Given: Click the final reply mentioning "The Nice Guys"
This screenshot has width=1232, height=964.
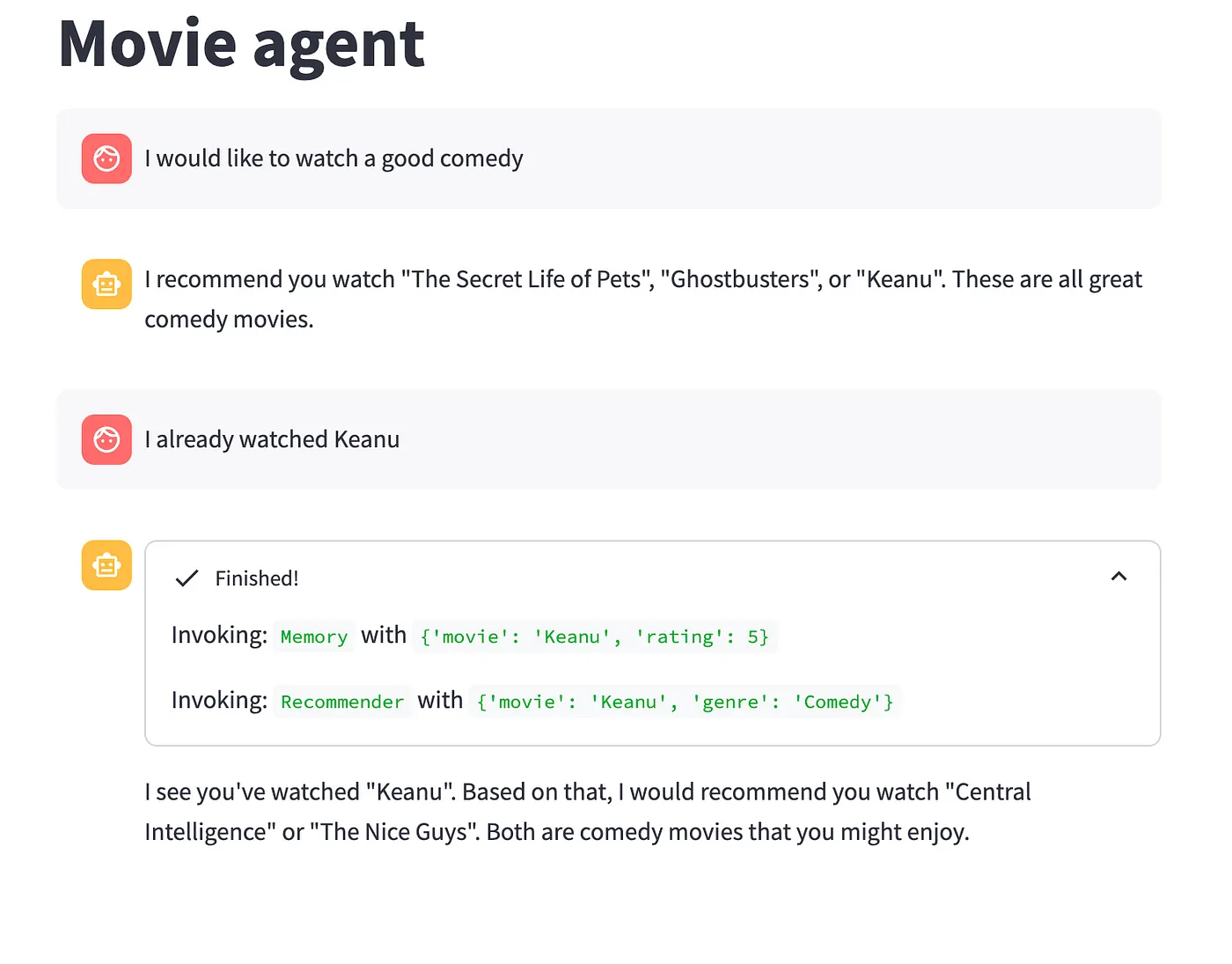Looking at the screenshot, I should [587, 812].
